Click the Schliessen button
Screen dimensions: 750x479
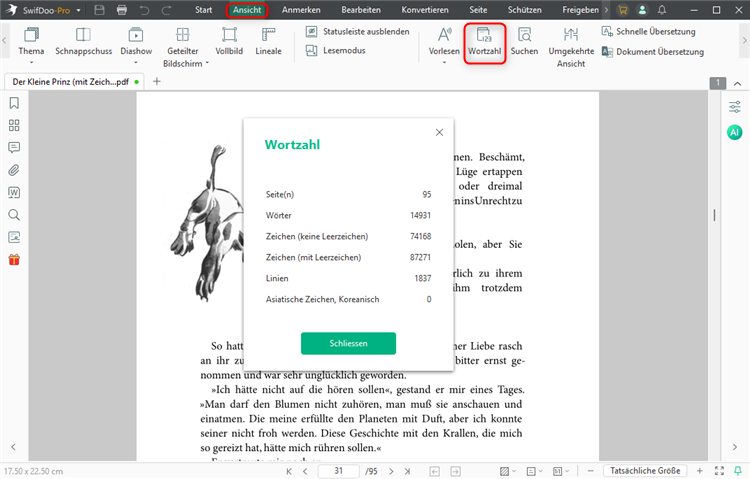click(348, 344)
